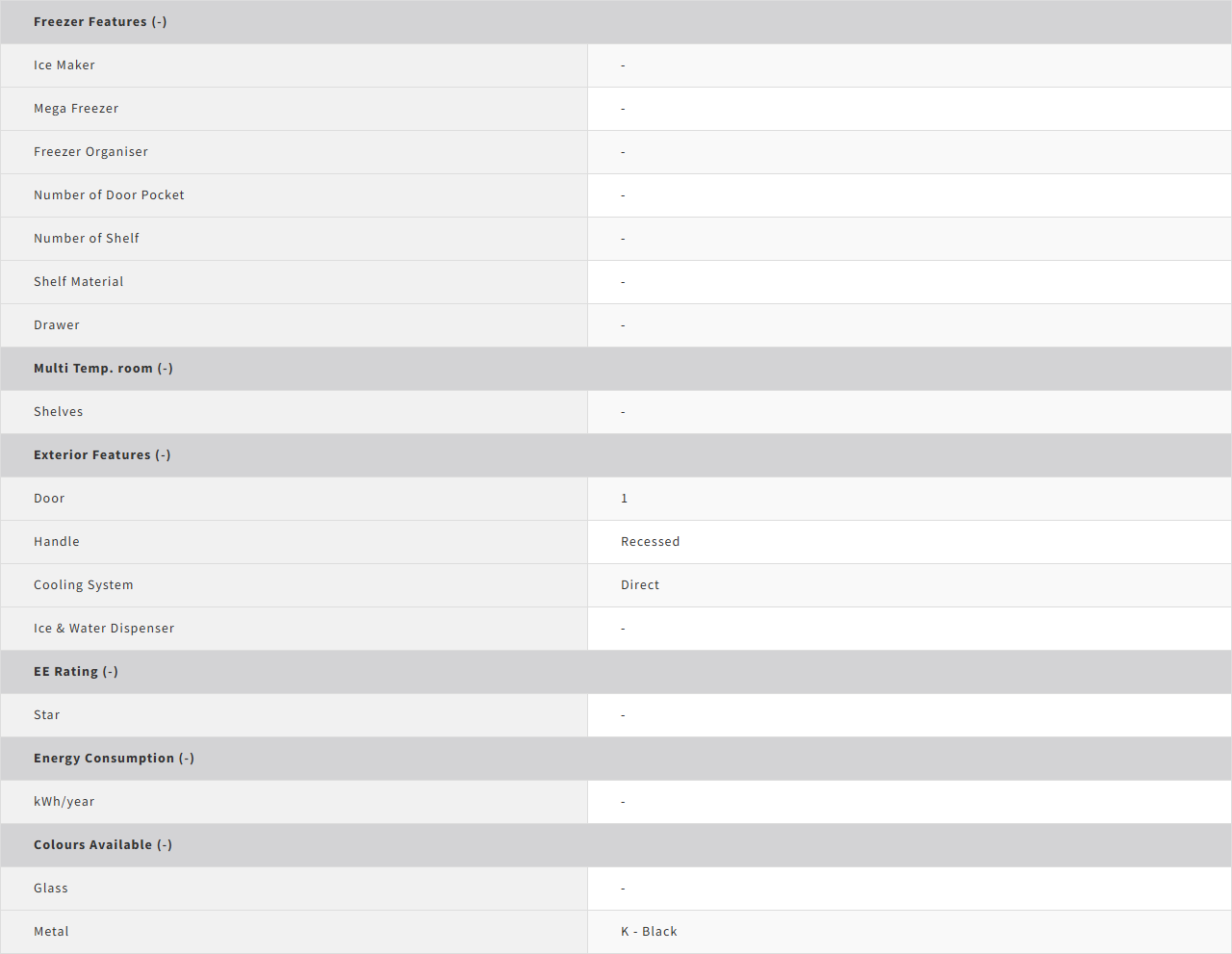Click the Glass row label

point(51,889)
